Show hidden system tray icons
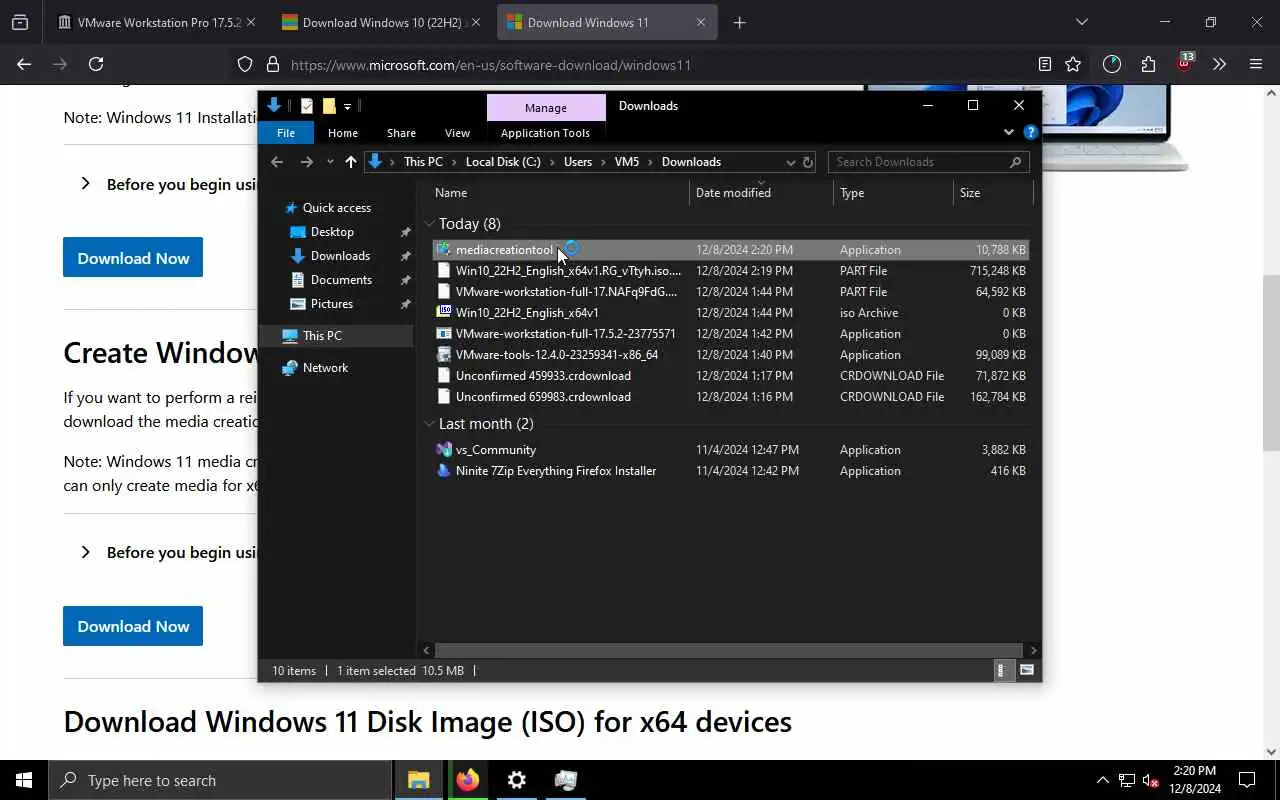Image resolution: width=1280 pixels, height=800 pixels. (x=1103, y=780)
